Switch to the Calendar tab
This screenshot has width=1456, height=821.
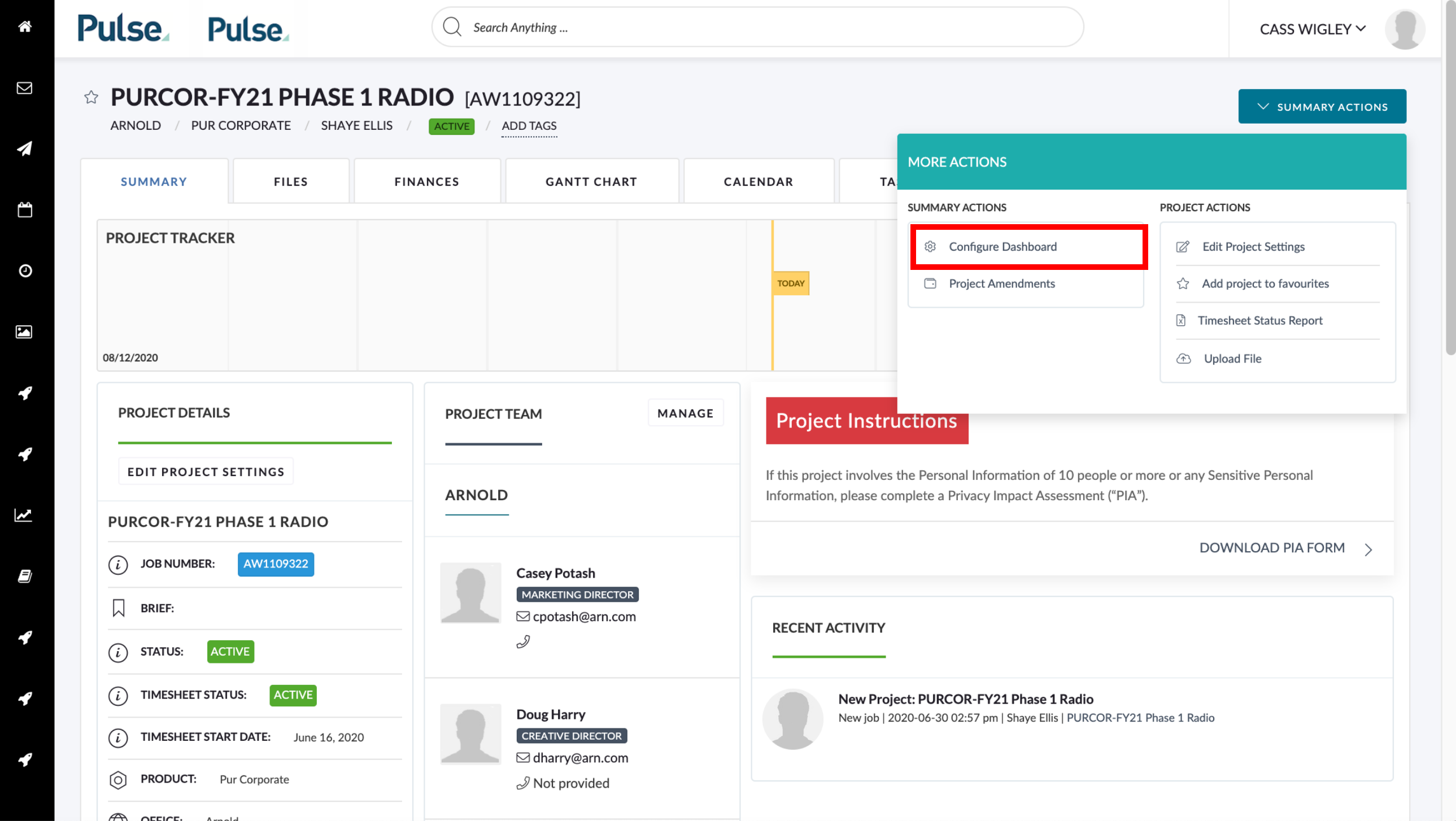tap(758, 181)
